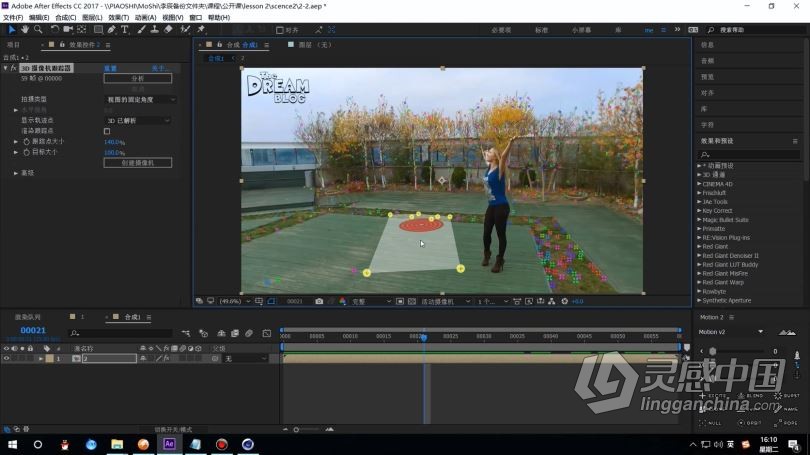Select the Rectangle shape tool

(98, 30)
